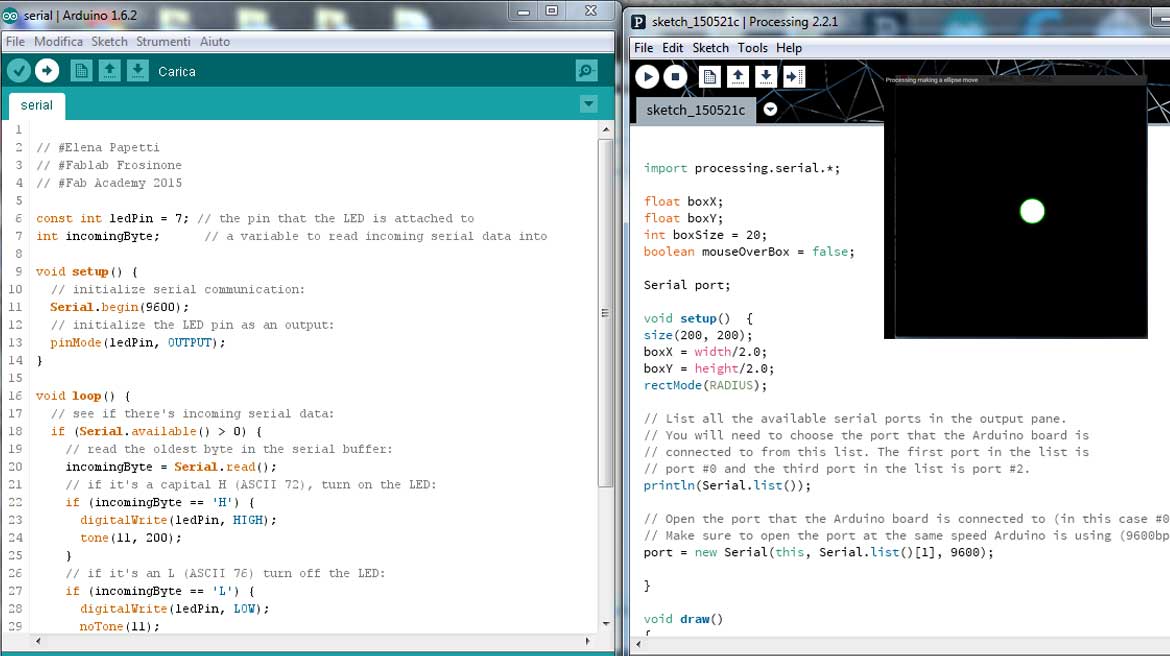This screenshot has height=656, width=1170.
Task: Export the Processing application arrow icon
Action: pos(794,76)
